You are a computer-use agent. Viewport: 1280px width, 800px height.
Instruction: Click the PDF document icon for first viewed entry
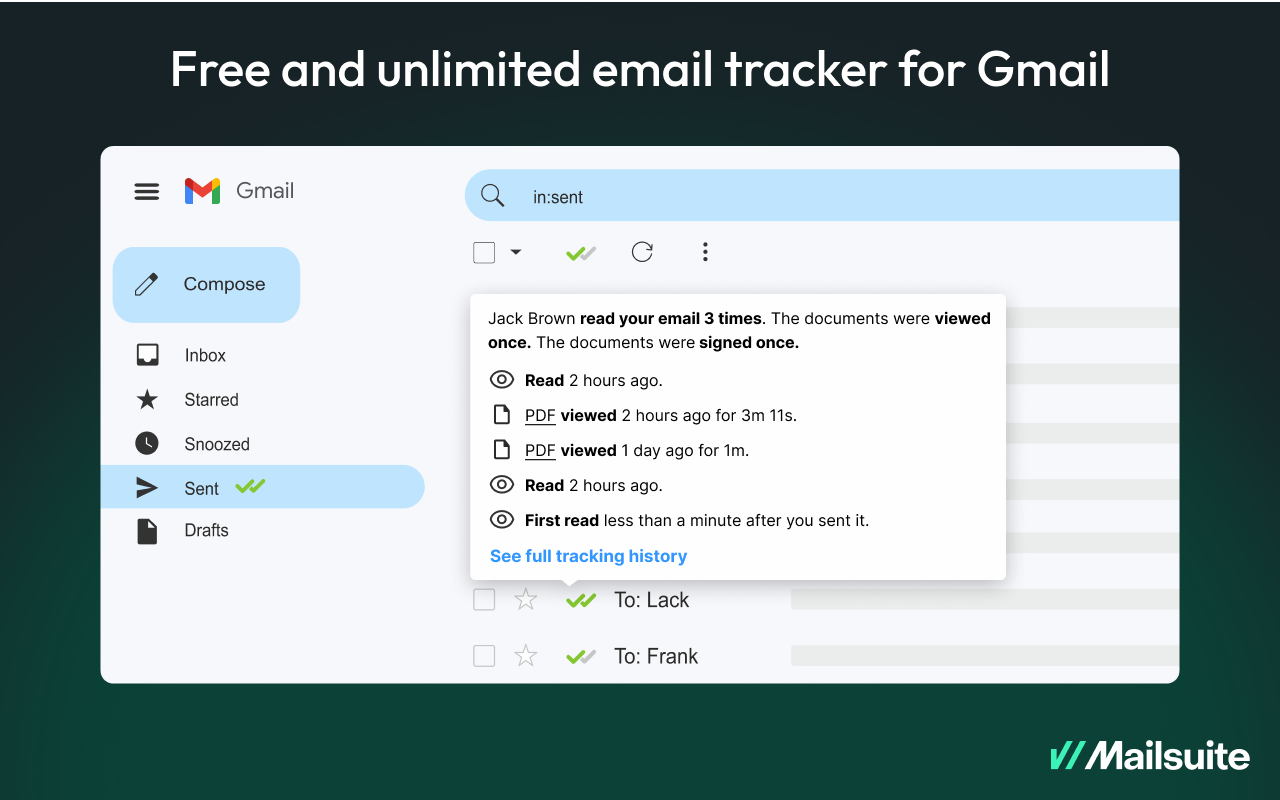tap(501, 414)
